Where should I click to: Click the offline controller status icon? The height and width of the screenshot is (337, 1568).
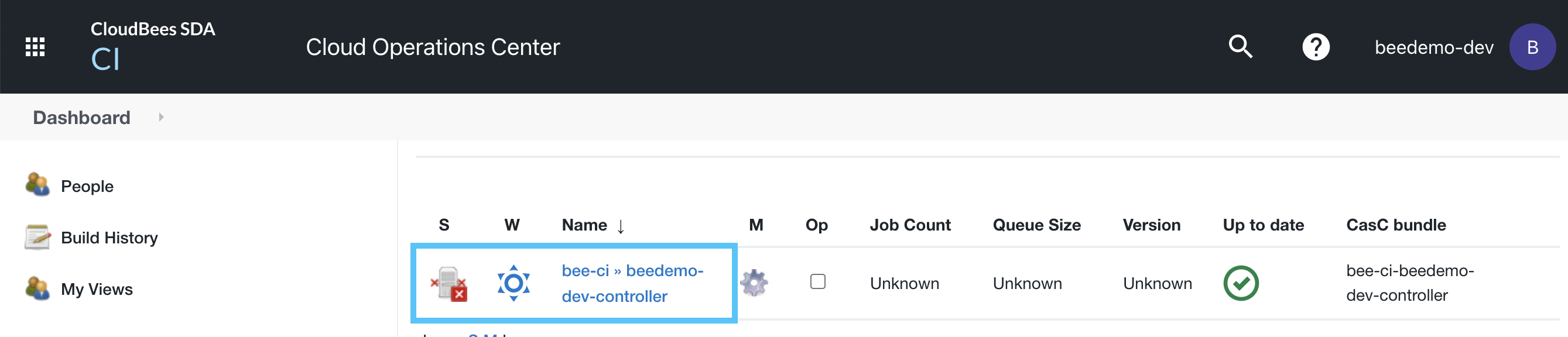pos(449,284)
